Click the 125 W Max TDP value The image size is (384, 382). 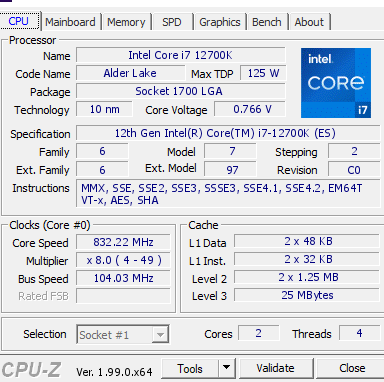[x=263, y=73]
